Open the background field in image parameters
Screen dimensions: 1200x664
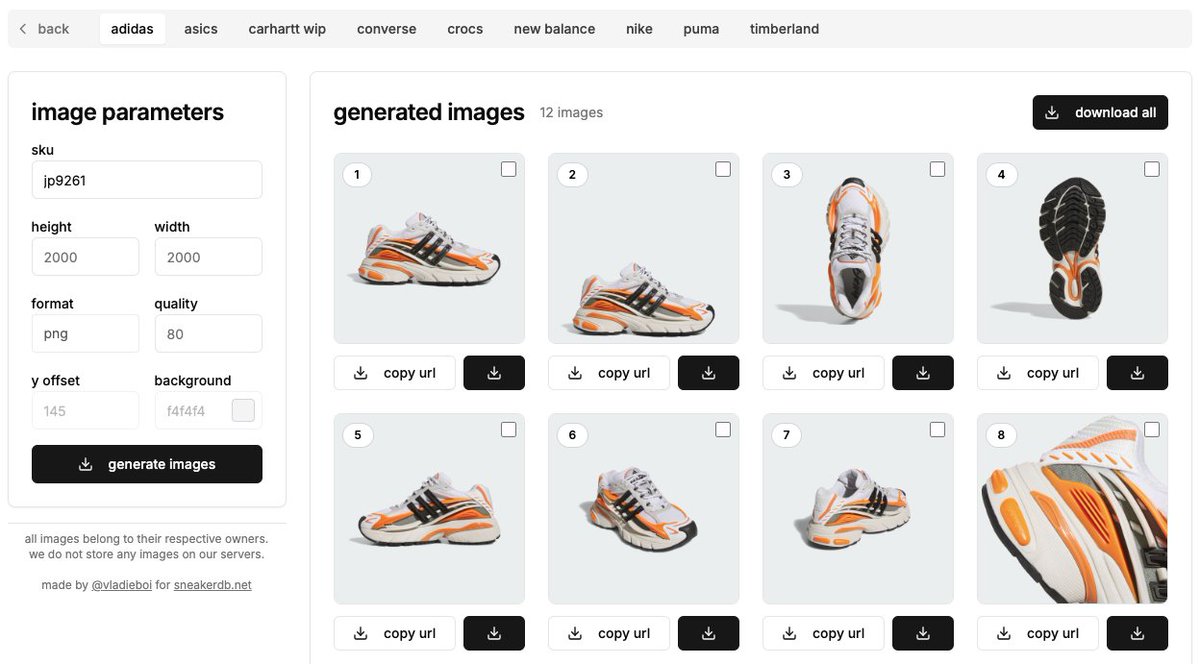point(197,410)
